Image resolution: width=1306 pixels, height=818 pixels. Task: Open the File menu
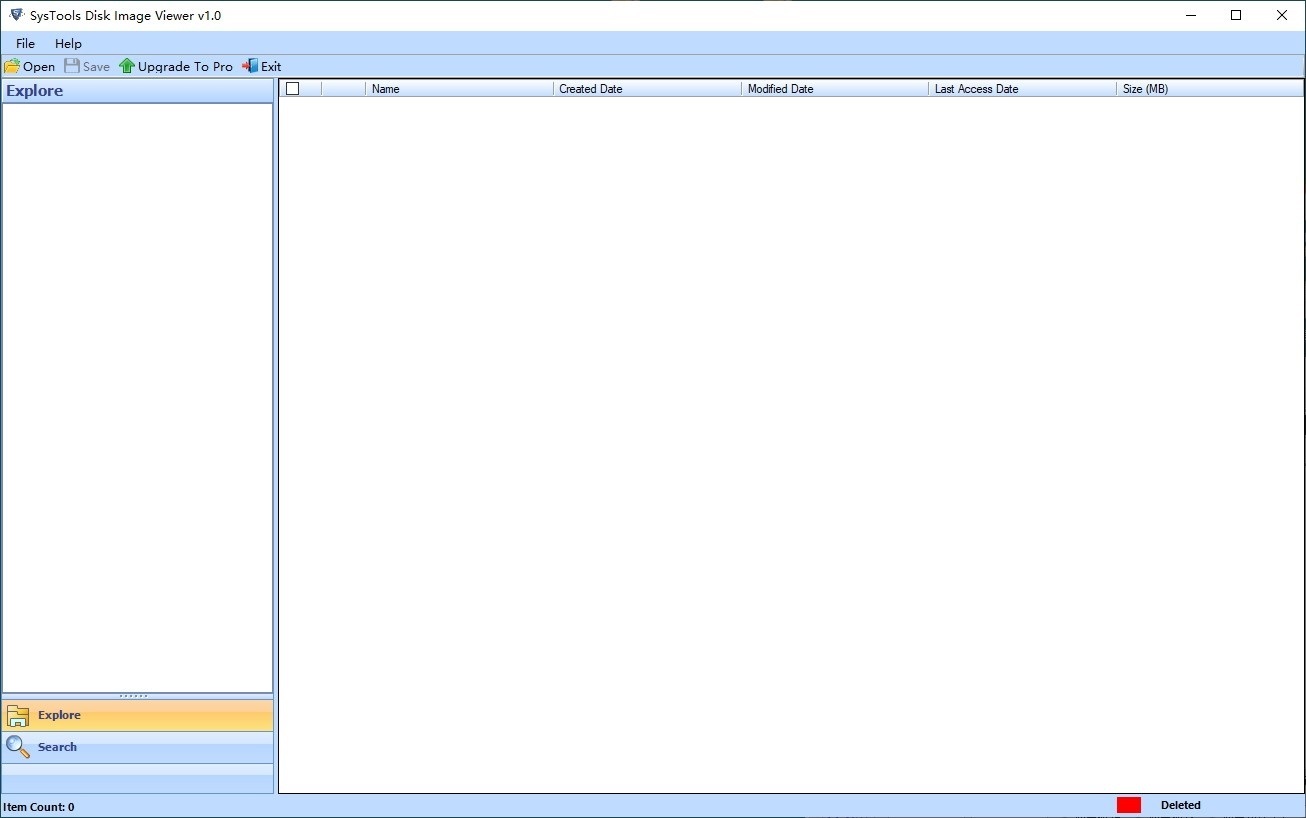(x=25, y=44)
